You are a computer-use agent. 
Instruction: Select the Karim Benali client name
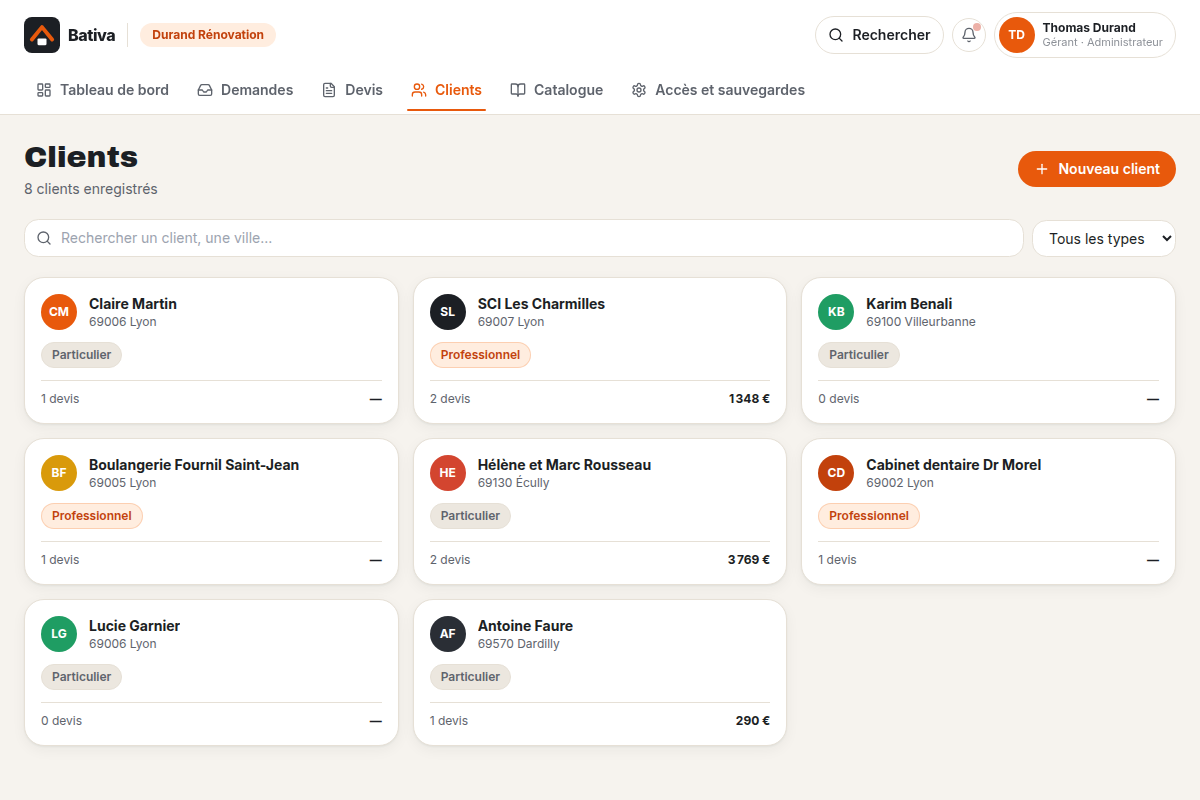coord(909,304)
